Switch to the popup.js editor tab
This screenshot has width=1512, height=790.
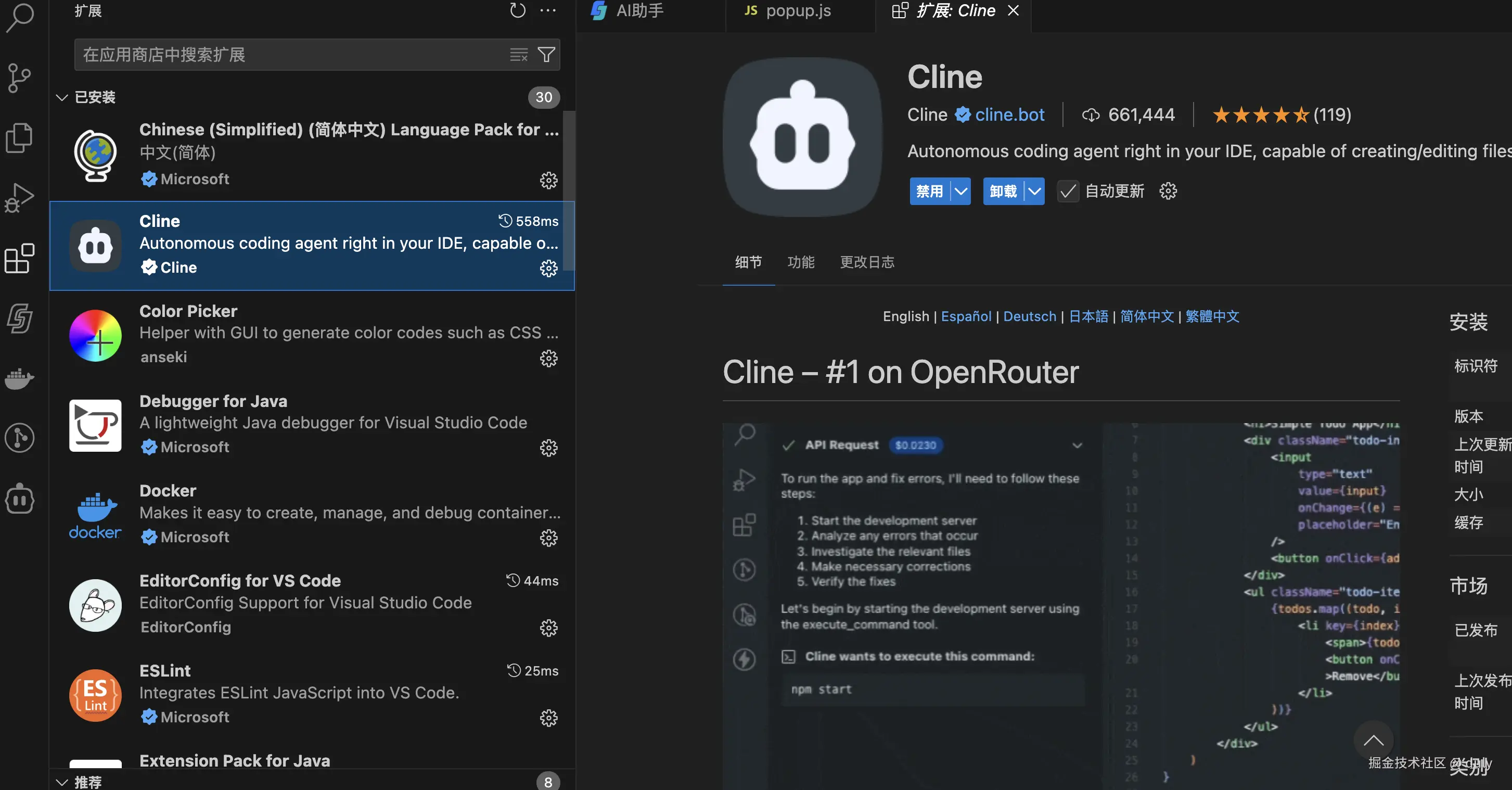tap(797, 10)
